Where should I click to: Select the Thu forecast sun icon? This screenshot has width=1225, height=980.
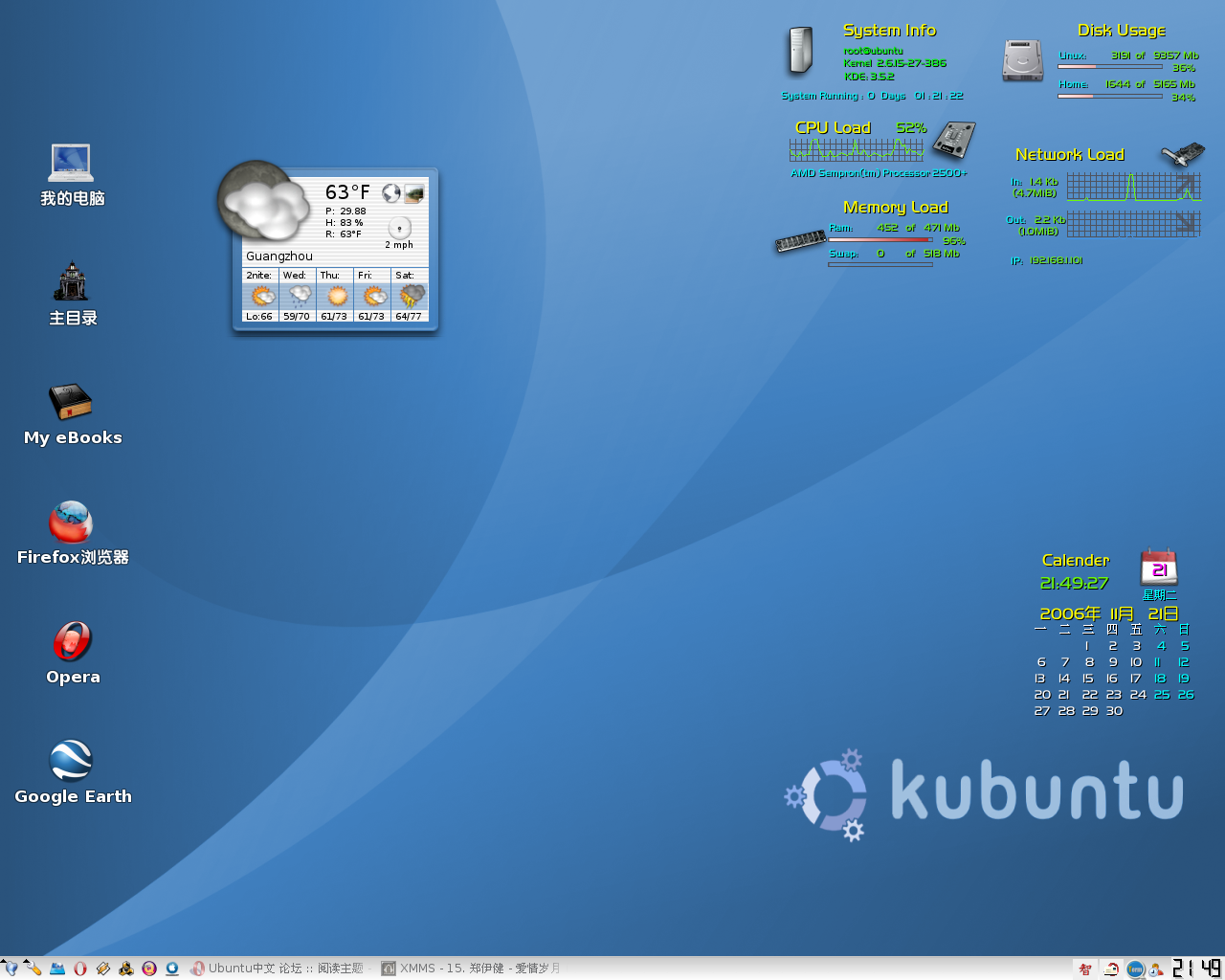(x=337, y=296)
